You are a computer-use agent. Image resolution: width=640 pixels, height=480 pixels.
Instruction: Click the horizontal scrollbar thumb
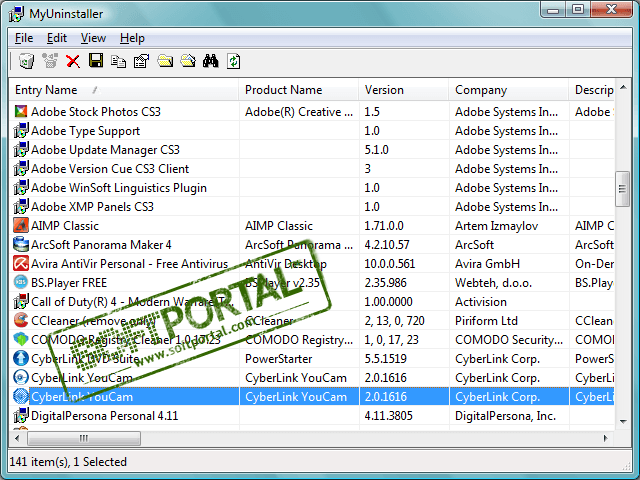point(84,438)
